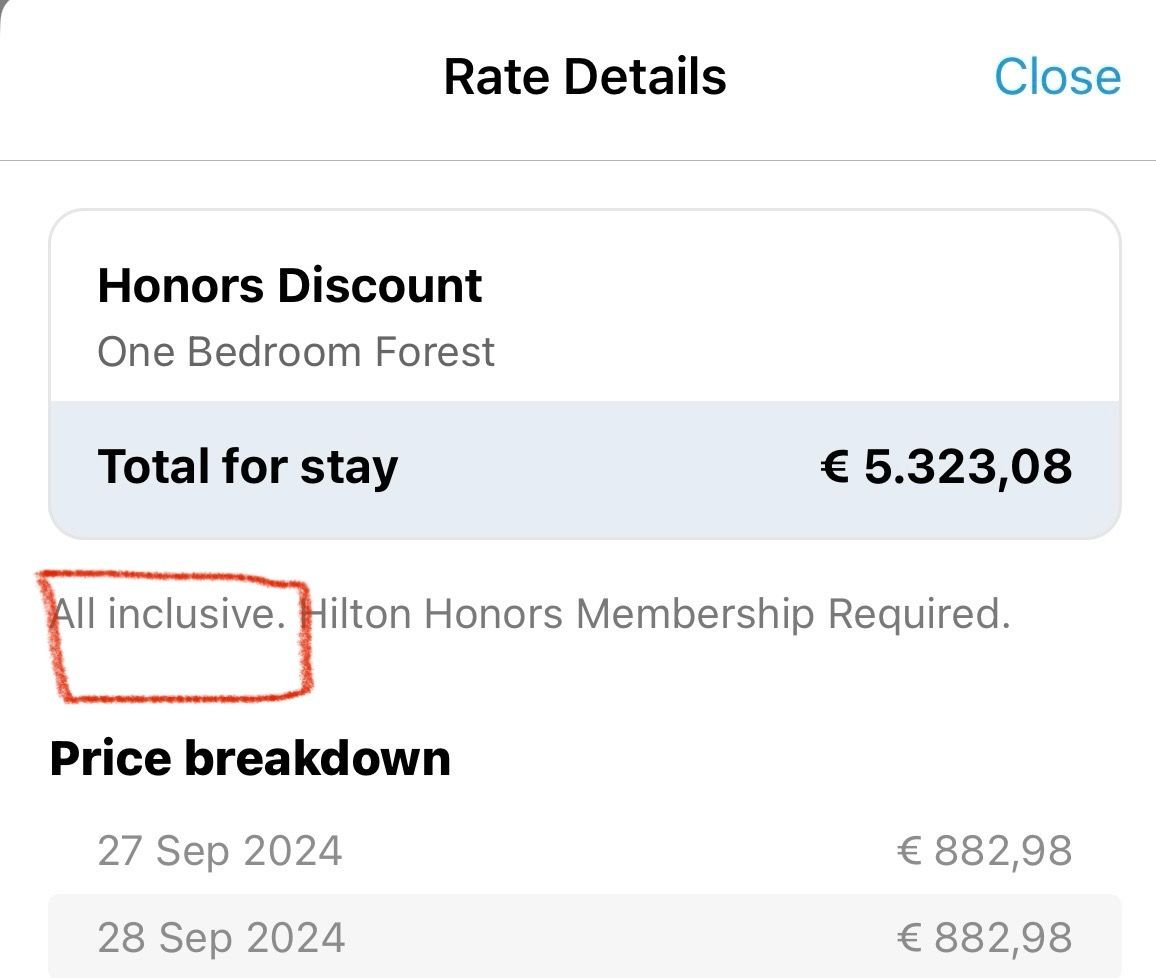Tap the euro symbol in Total for stay
The height and width of the screenshot is (978, 1156).
pos(835,467)
